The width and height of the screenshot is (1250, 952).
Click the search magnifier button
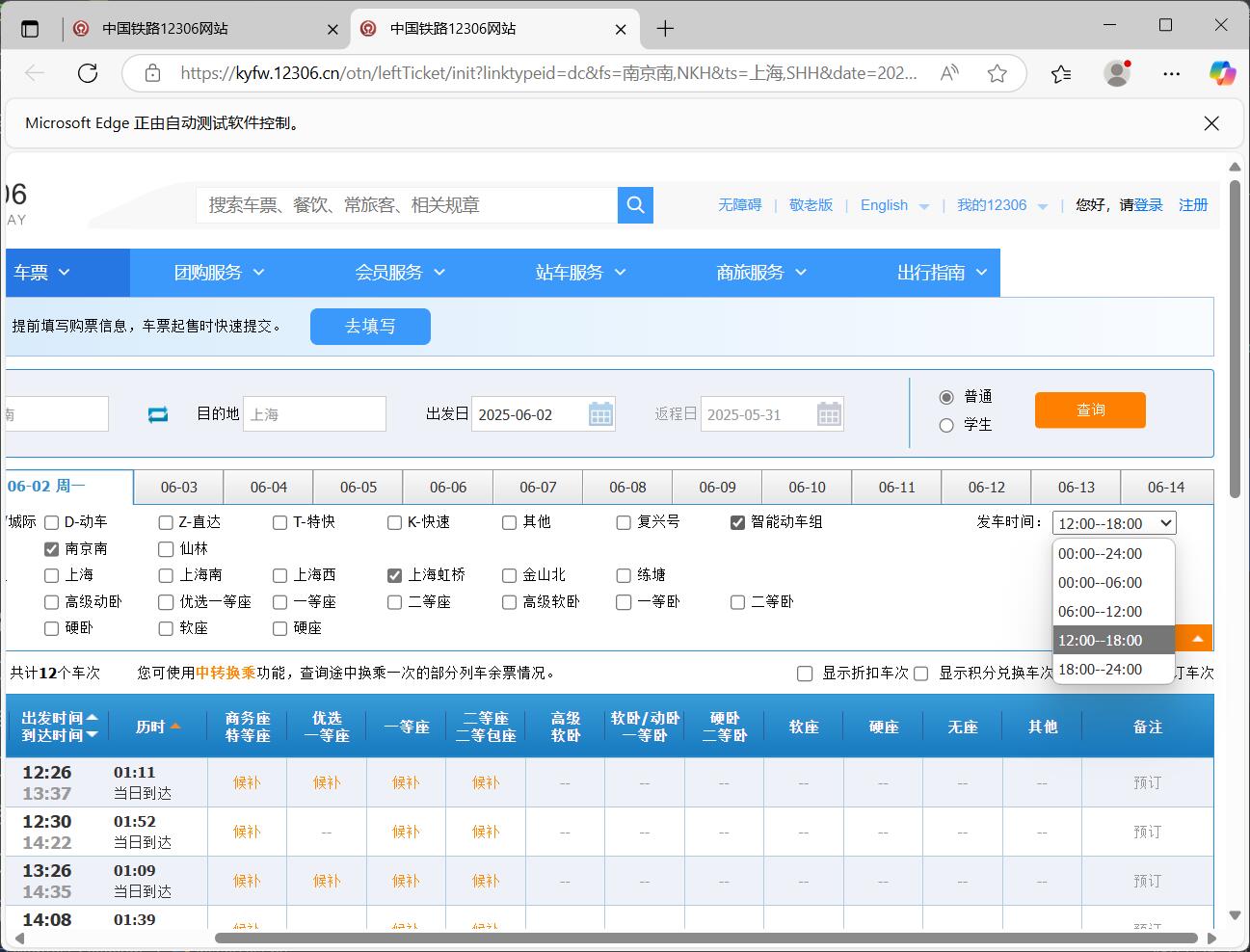pos(635,204)
